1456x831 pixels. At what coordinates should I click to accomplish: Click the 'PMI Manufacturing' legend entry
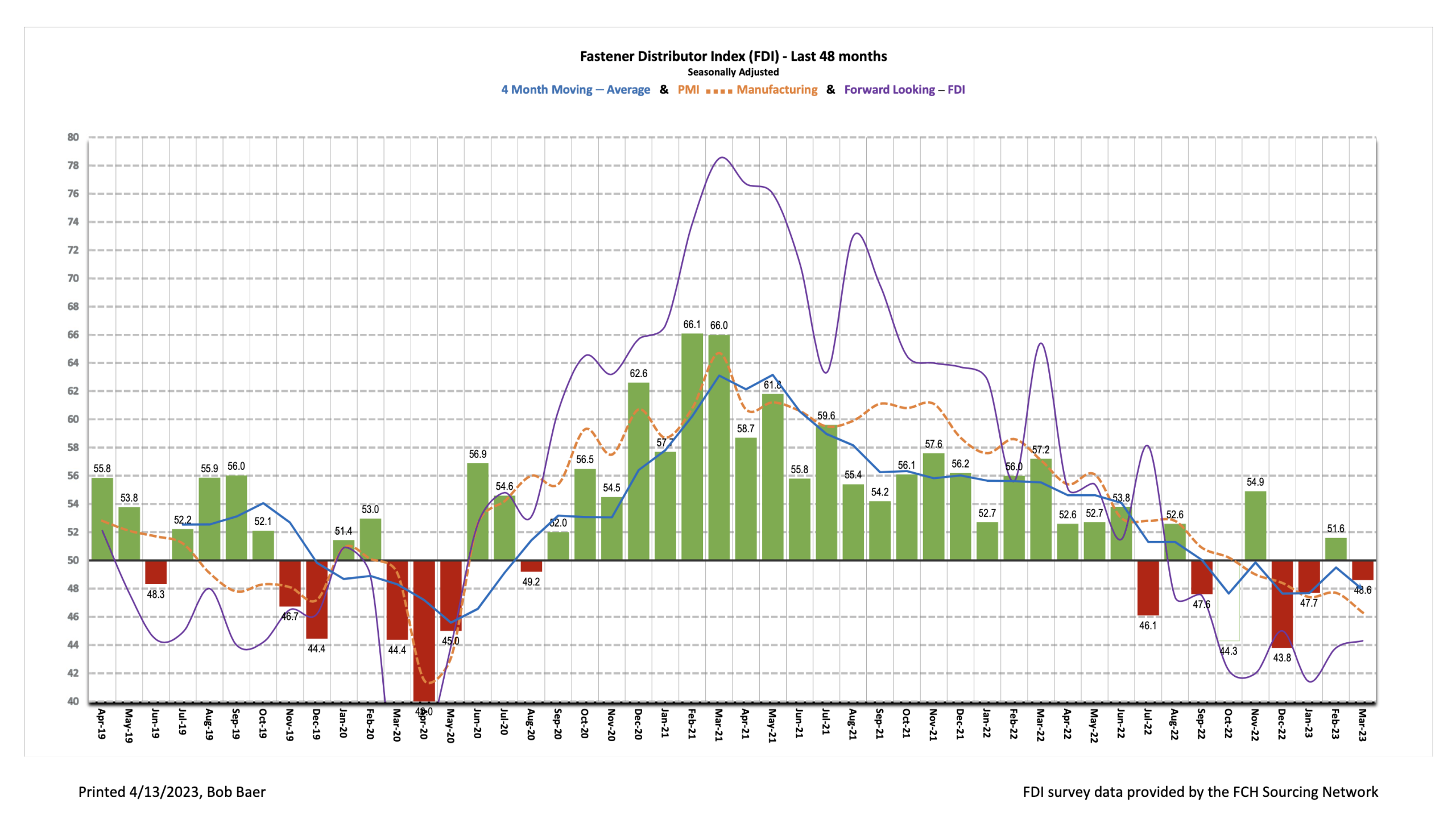747,89
